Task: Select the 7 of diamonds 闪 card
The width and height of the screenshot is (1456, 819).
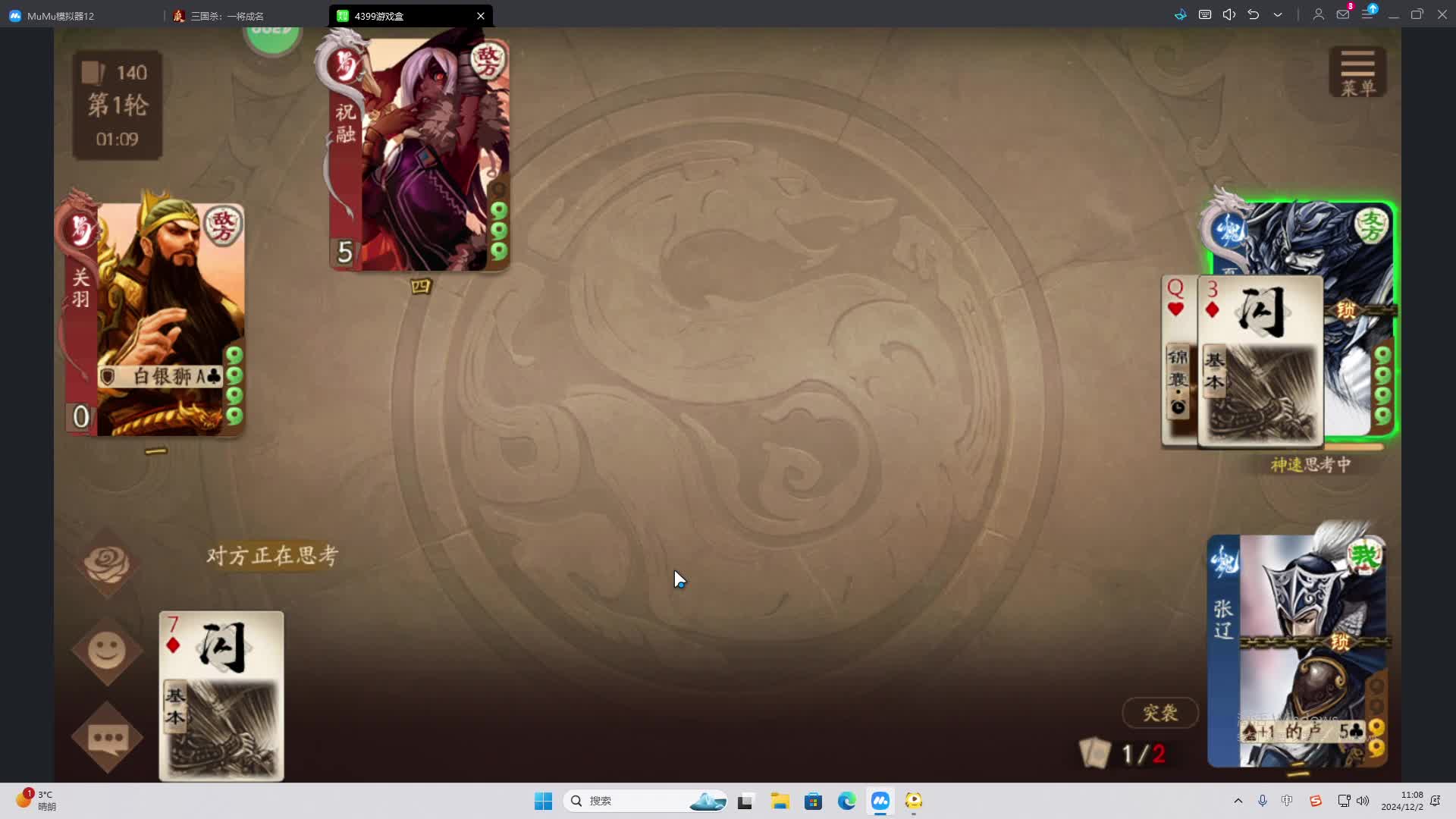Action: point(221,695)
